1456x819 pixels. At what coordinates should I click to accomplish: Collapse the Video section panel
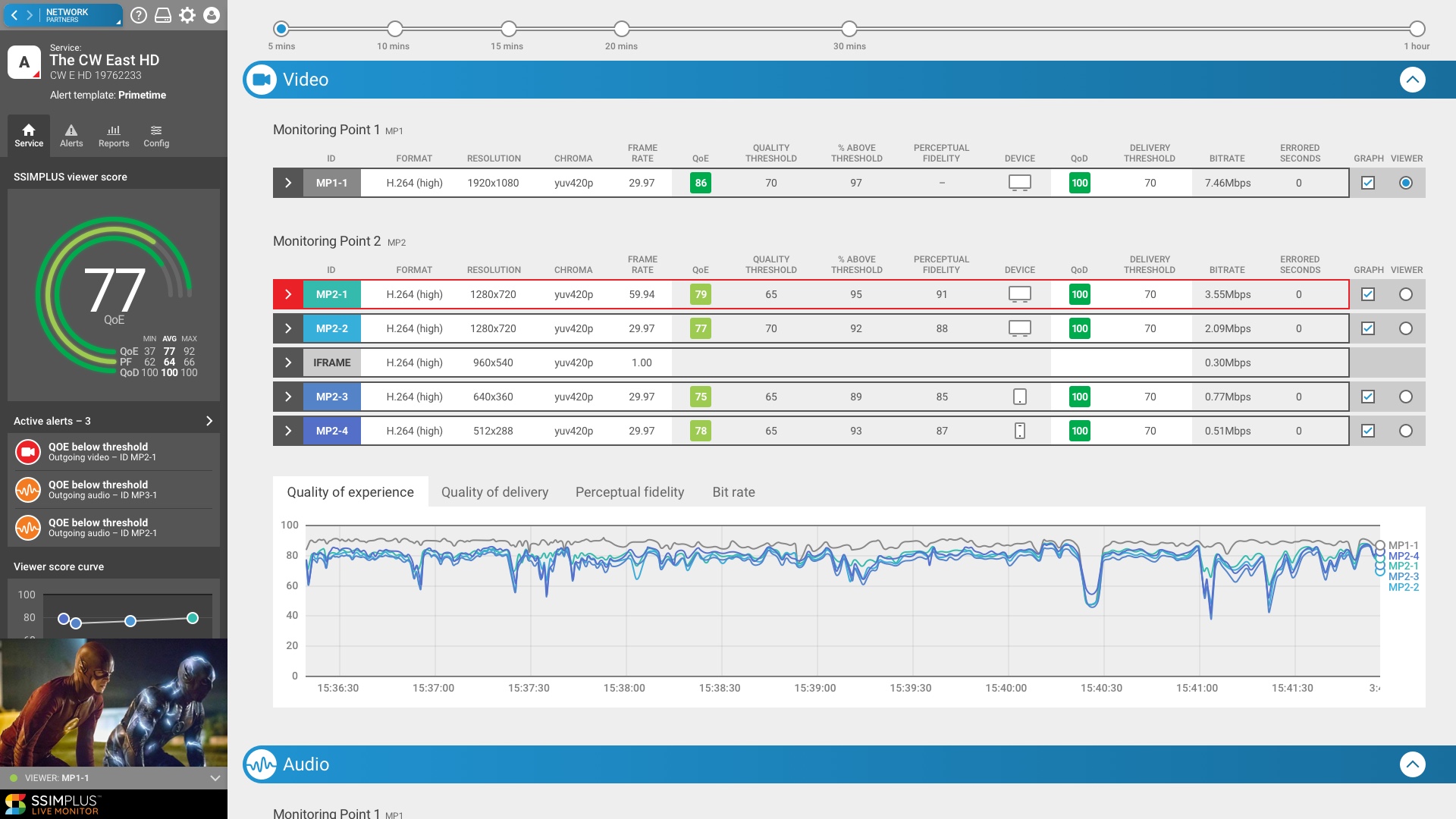click(1412, 80)
